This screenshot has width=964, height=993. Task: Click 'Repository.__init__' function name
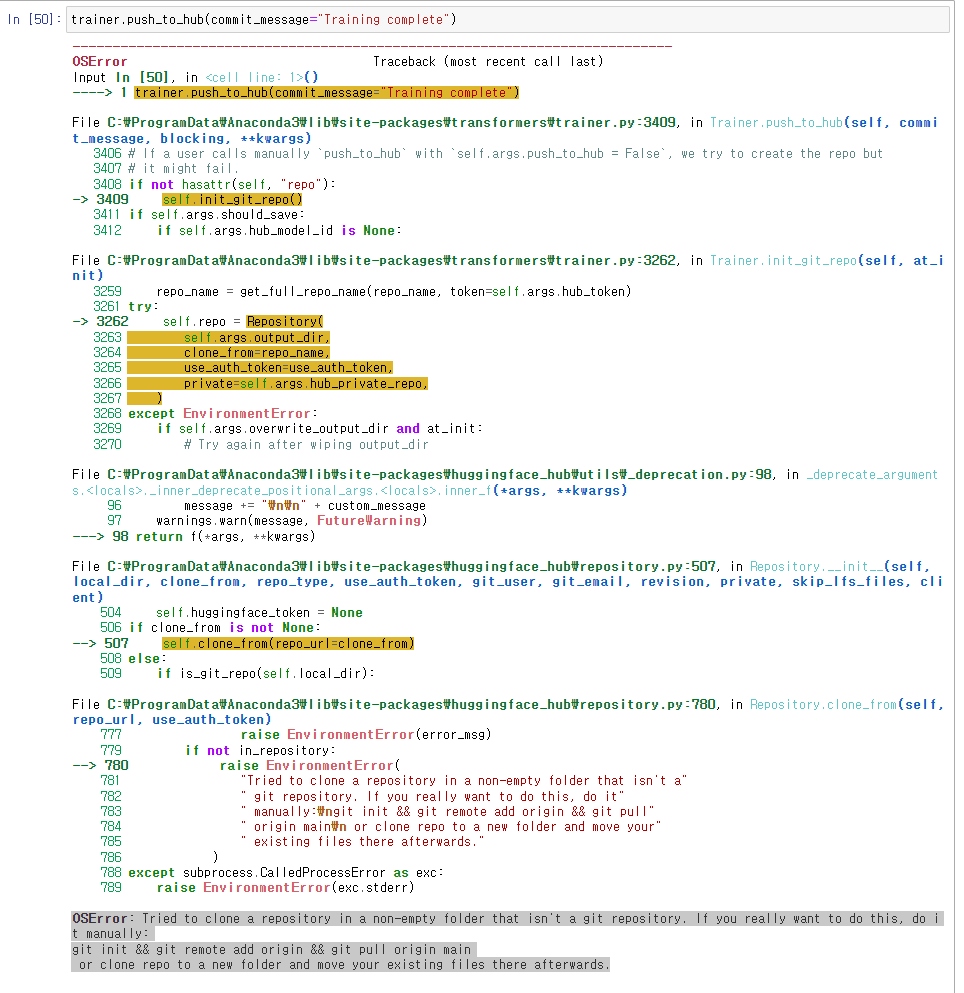point(817,566)
